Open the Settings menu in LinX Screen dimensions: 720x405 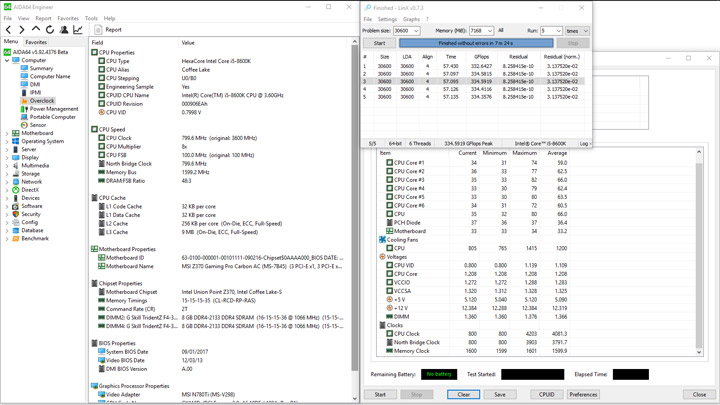[x=387, y=19]
